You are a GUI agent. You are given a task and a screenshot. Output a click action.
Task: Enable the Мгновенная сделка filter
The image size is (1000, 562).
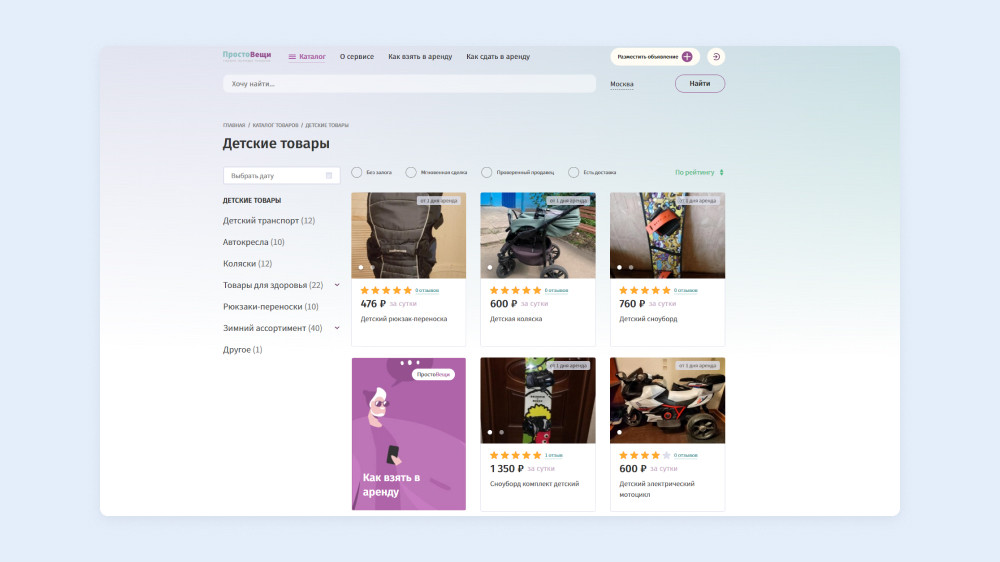411,172
